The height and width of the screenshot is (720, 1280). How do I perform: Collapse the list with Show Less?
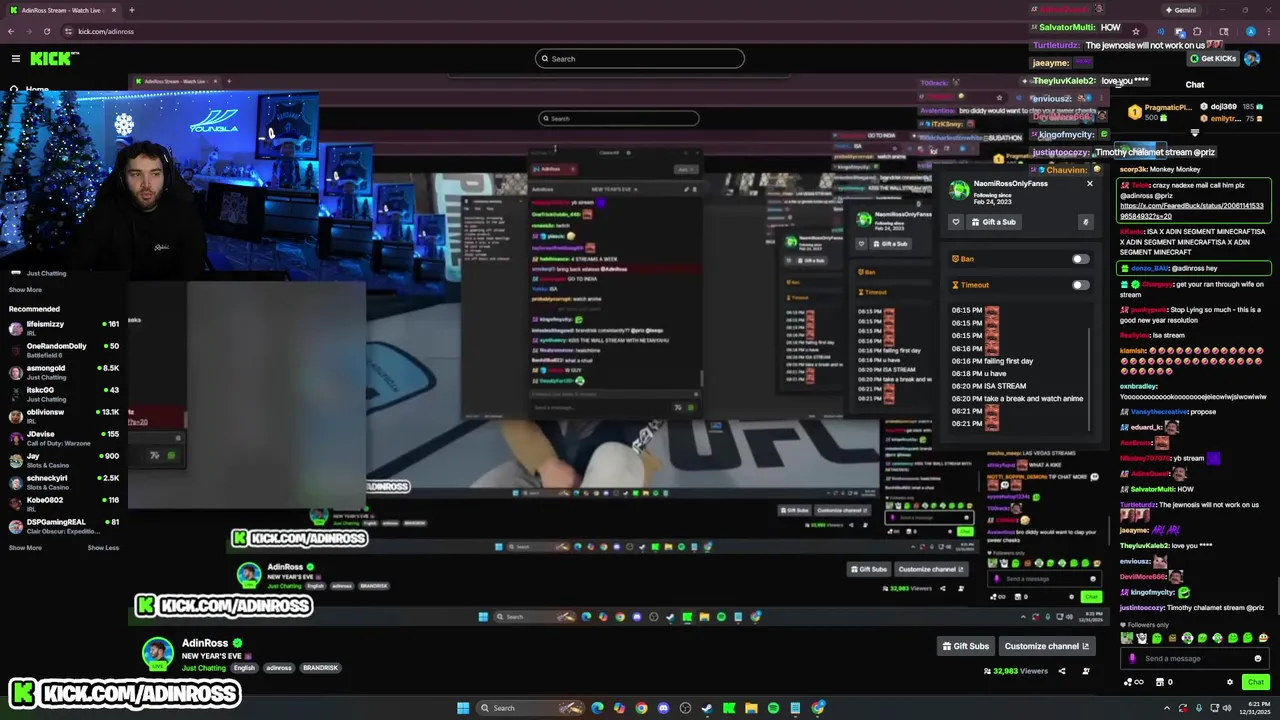coord(103,548)
